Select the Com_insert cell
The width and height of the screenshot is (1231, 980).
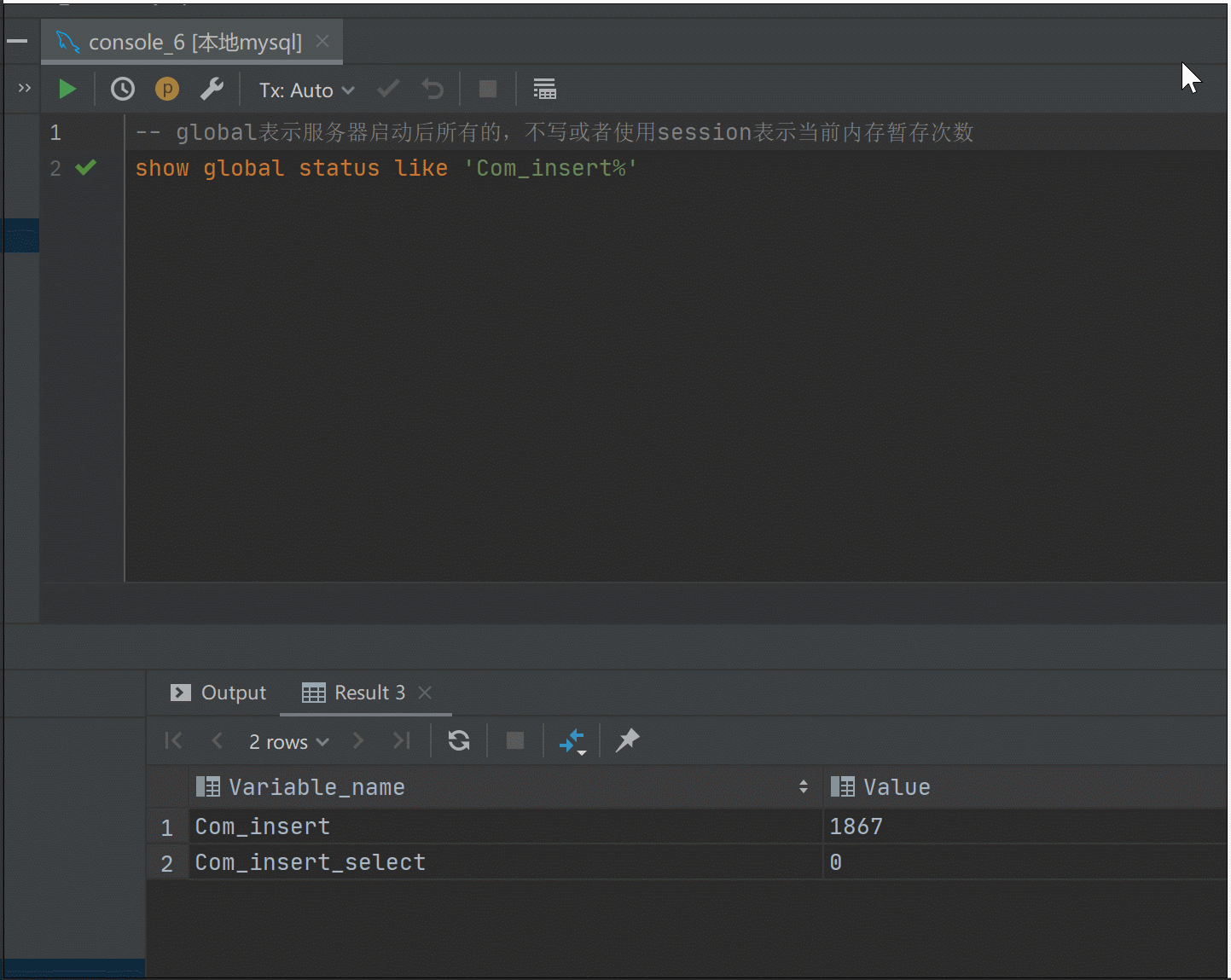coord(505,826)
